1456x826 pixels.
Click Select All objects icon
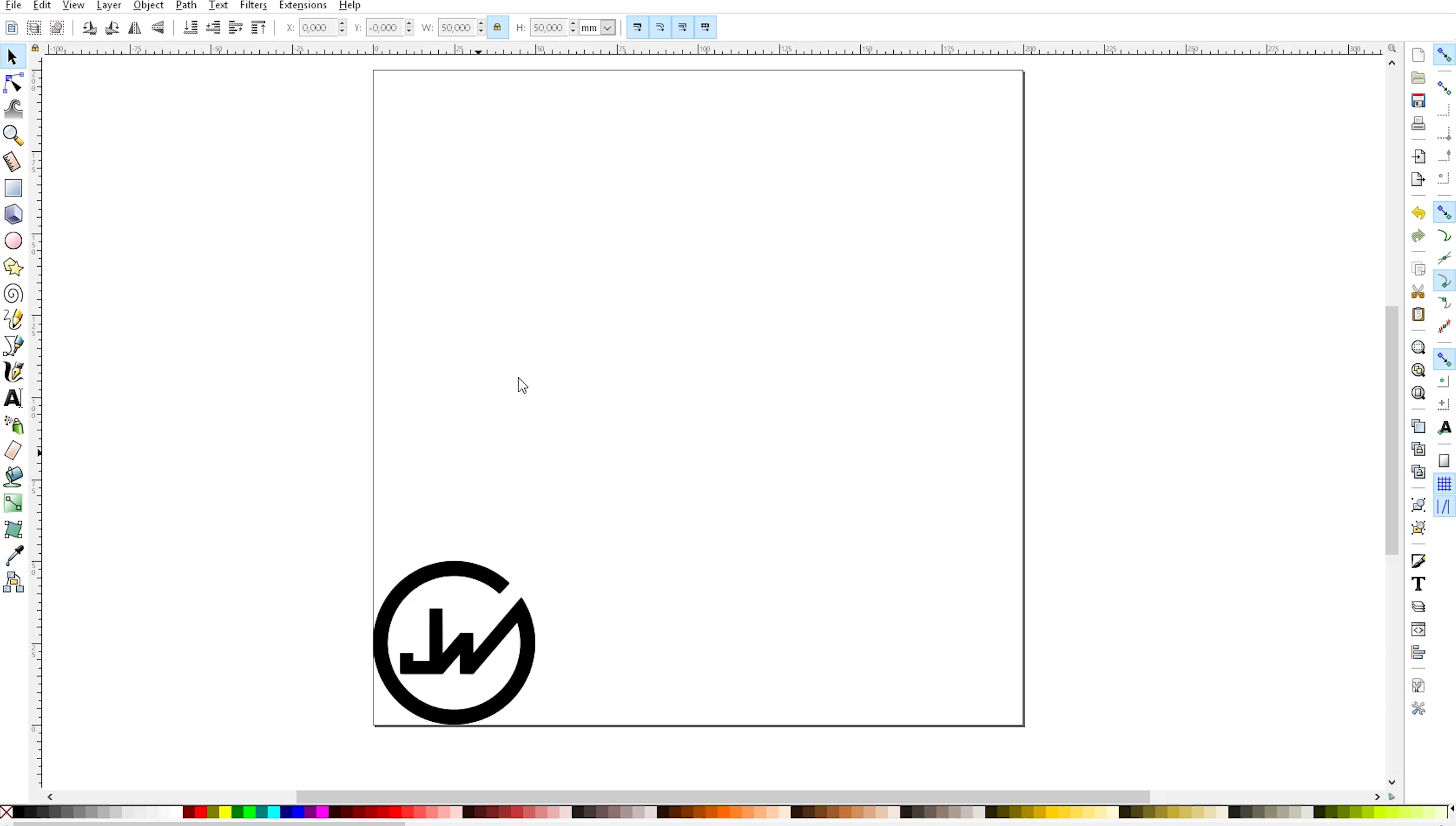[x=11, y=27]
